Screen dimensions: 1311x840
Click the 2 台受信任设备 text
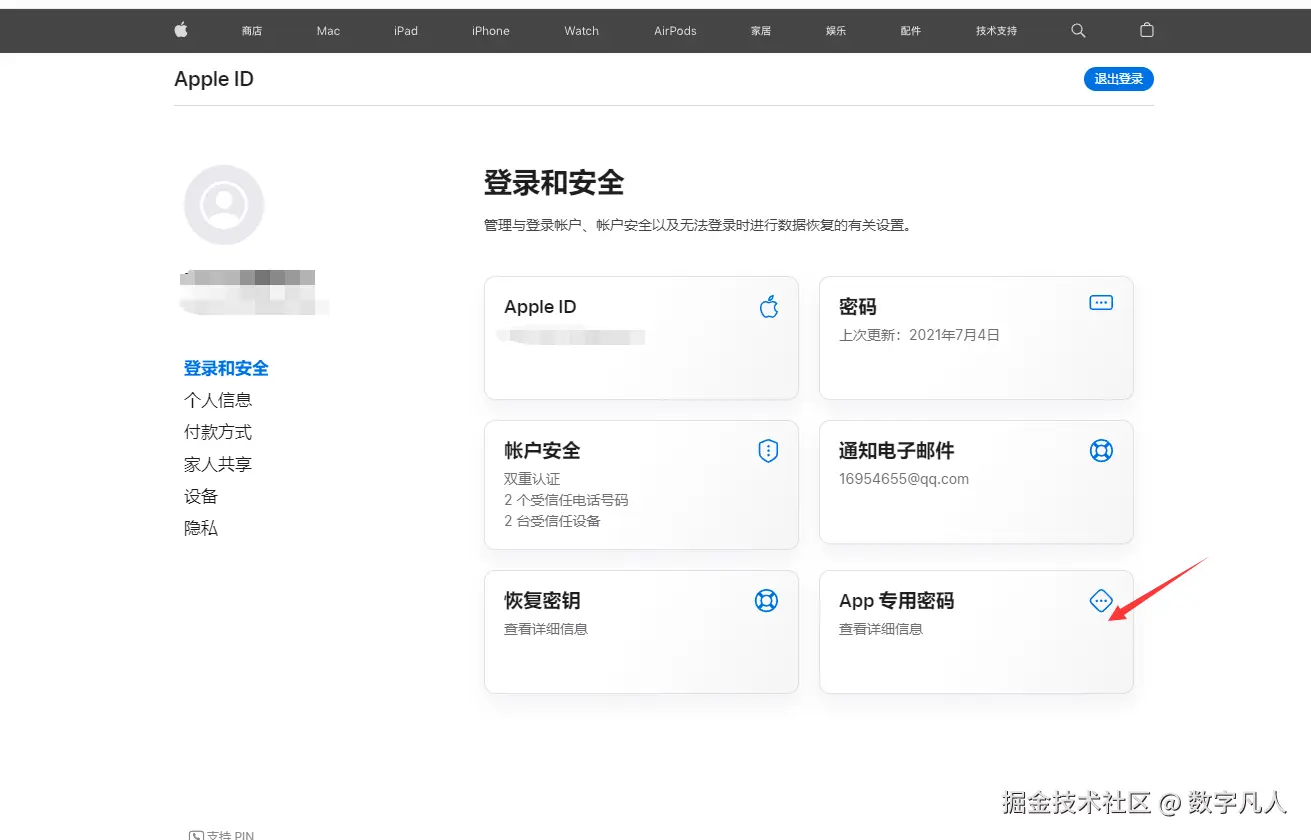coord(552,521)
